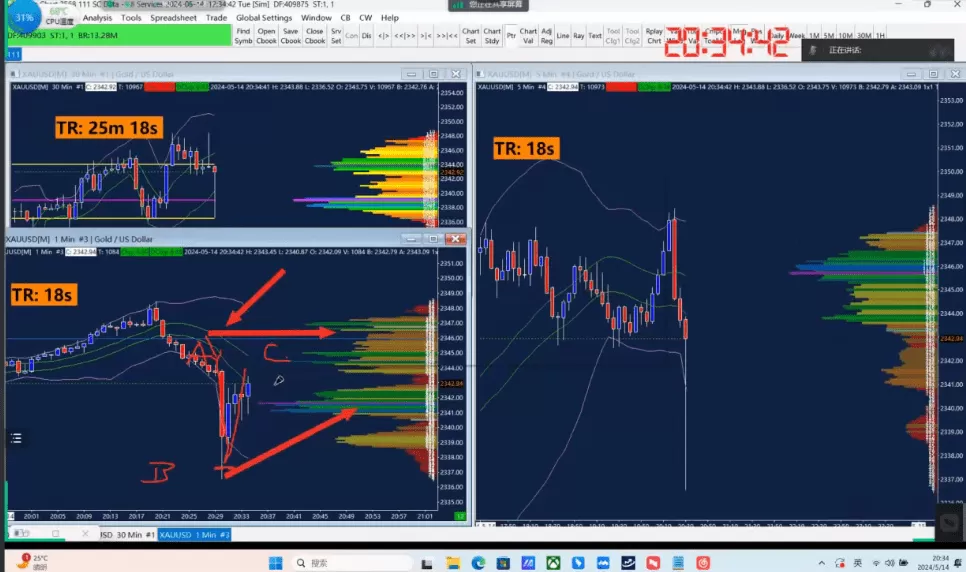Select the Ray drawing tool
The height and width of the screenshot is (572, 966).
tap(579, 36)
